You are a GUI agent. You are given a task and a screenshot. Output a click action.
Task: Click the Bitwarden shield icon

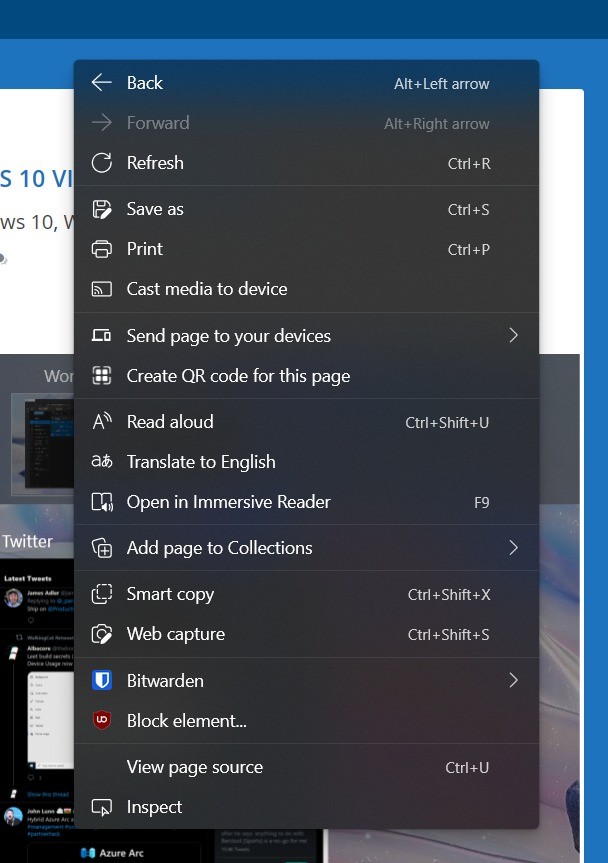[101, 681]
